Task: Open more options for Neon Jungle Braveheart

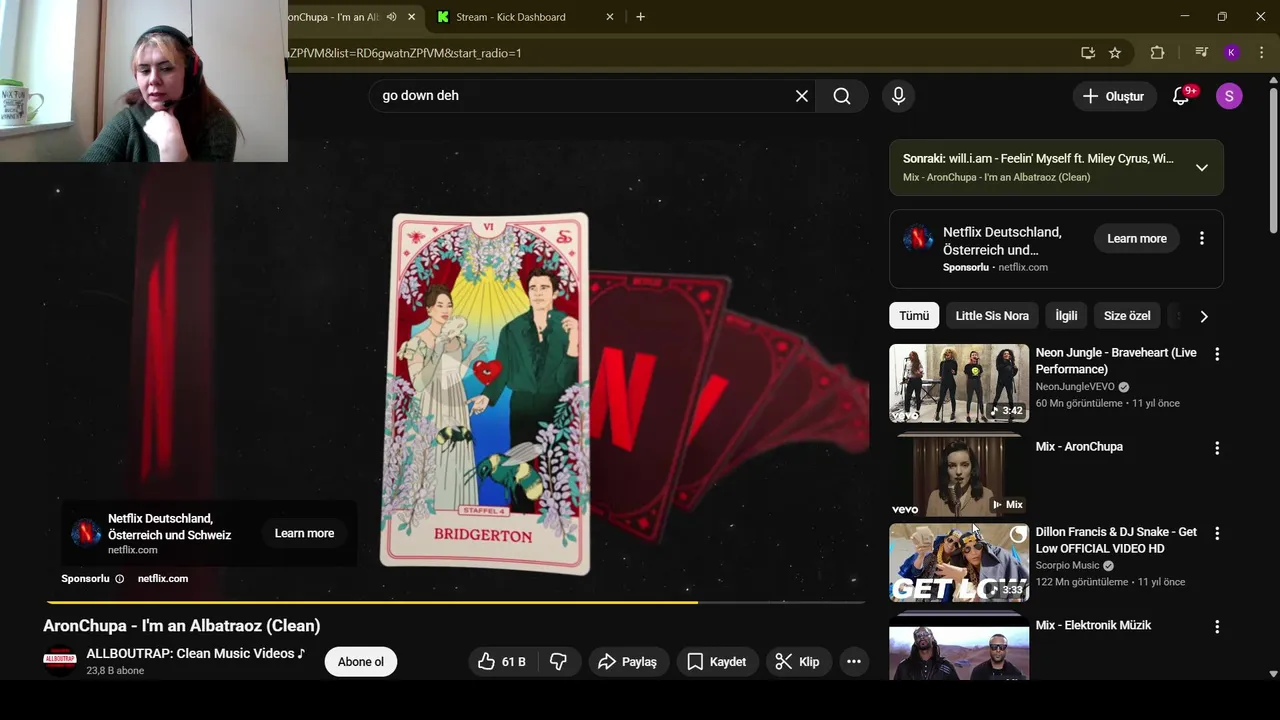Action: pyautogui.click(x=1217, y=354)
